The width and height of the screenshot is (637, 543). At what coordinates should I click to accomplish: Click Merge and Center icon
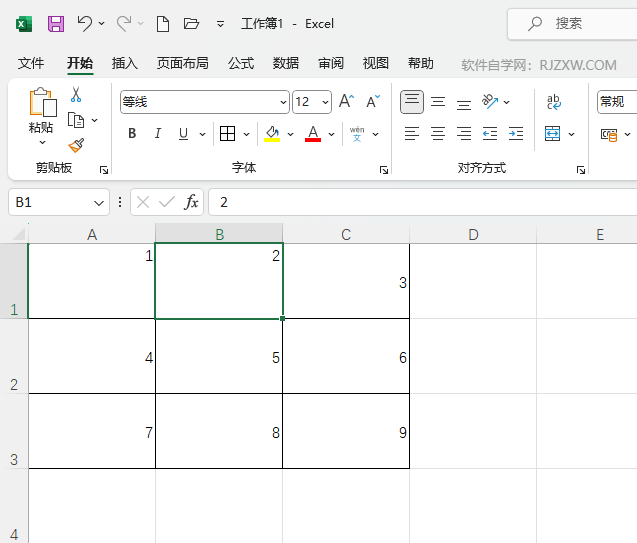point(552,133)
